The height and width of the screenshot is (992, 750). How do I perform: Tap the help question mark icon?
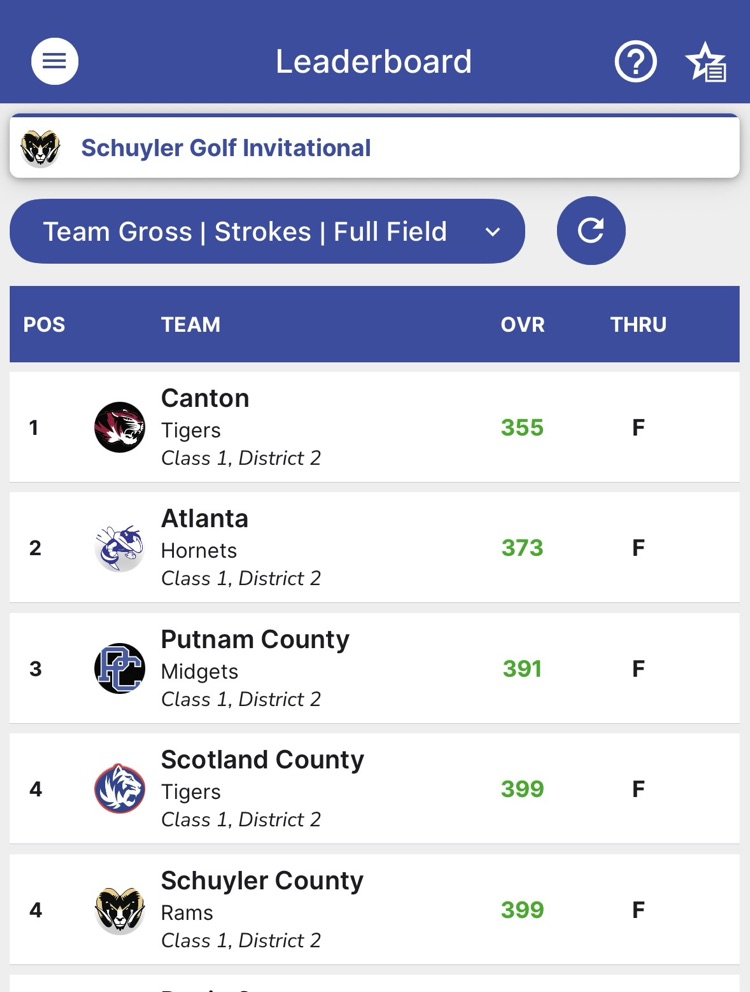click(635, 62)
